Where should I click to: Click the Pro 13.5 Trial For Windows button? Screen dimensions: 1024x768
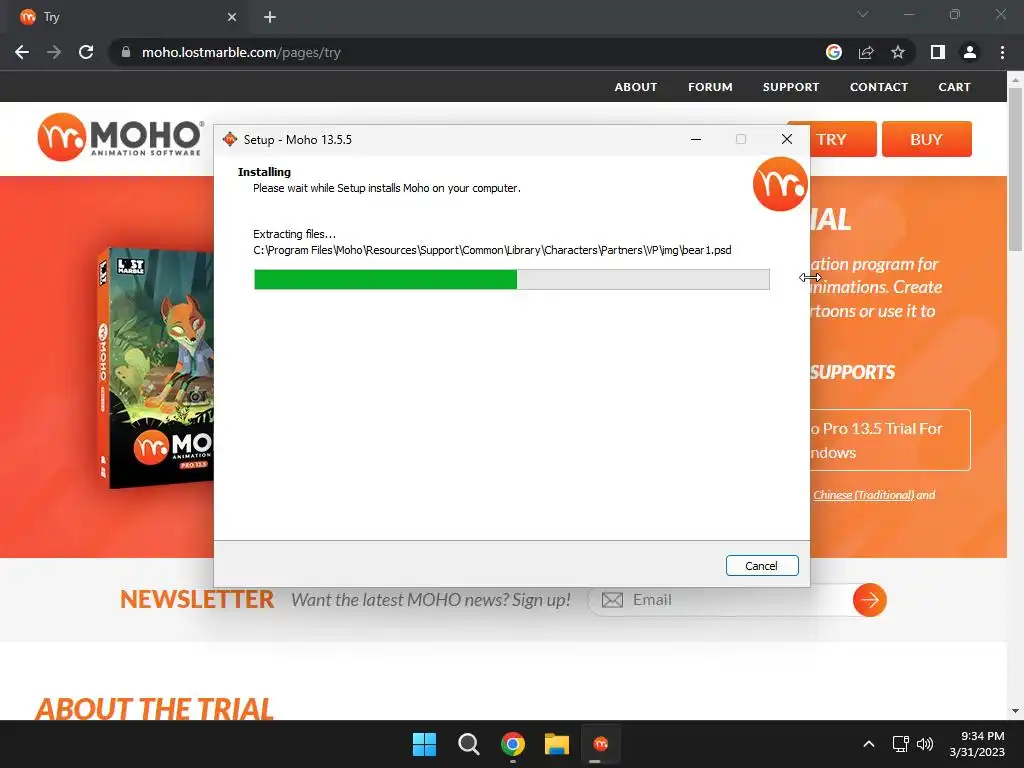coord(890,440)
